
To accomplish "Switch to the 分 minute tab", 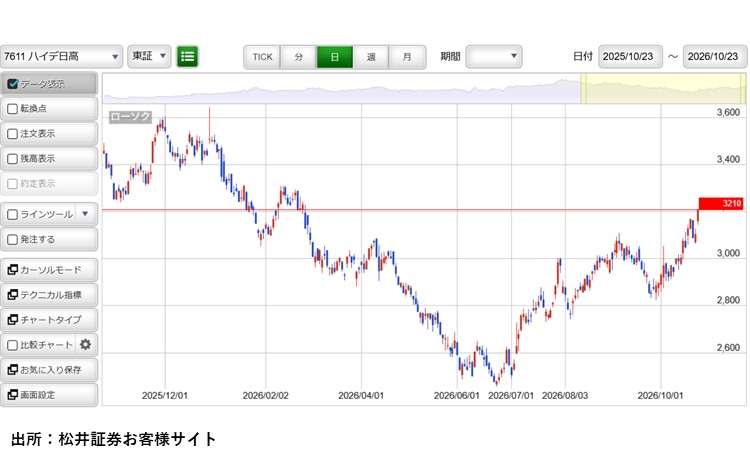I will coord(298,57).
